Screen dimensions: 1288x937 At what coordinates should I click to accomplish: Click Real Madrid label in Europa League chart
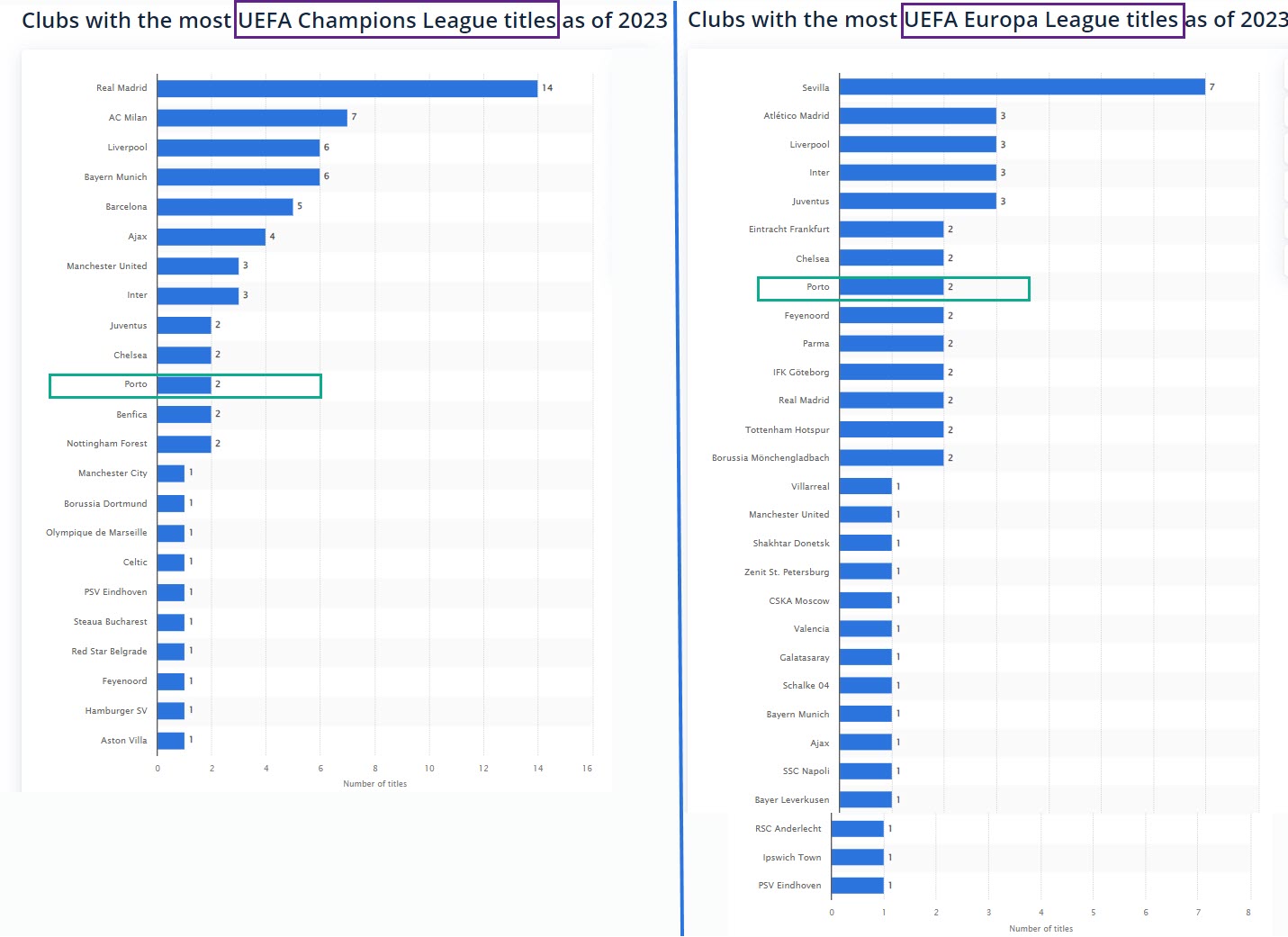(804, 401)
